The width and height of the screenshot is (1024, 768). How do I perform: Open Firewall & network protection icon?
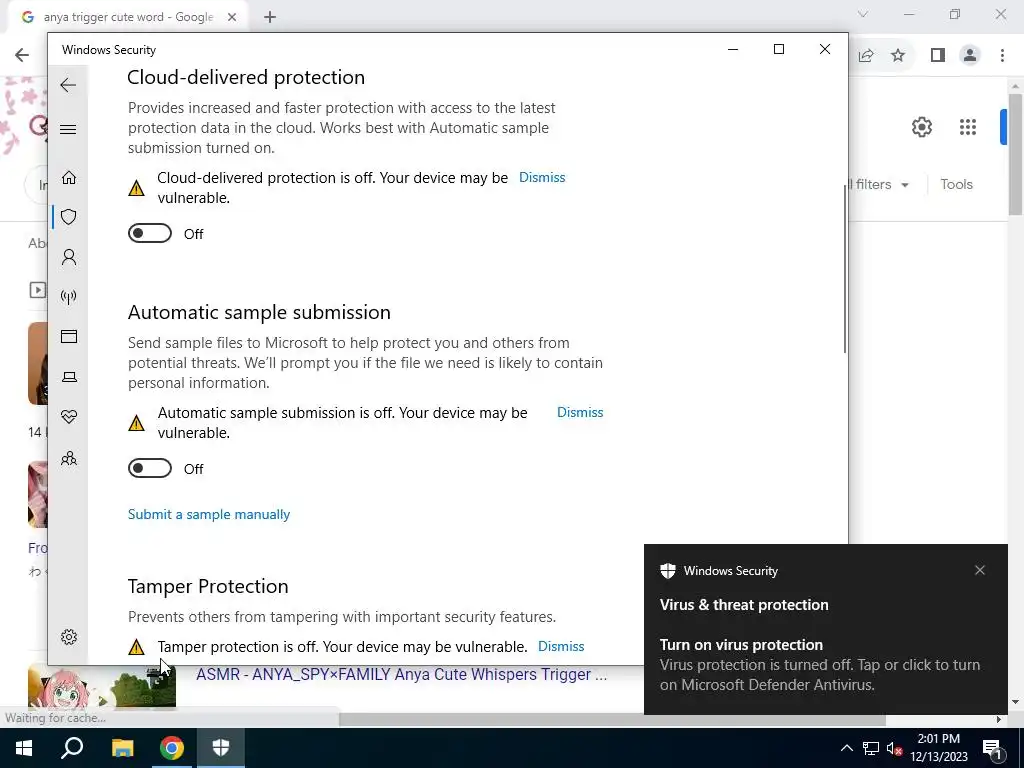69,297
